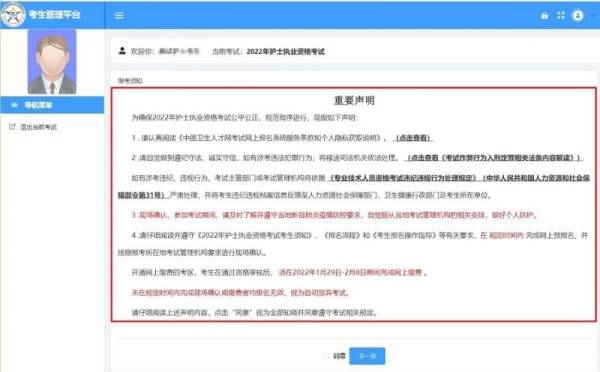This screenshot has height=372, width=600.
Task: Click the candidate photo thumbnail
Action: pyautogui.click(x=52, y=62)
